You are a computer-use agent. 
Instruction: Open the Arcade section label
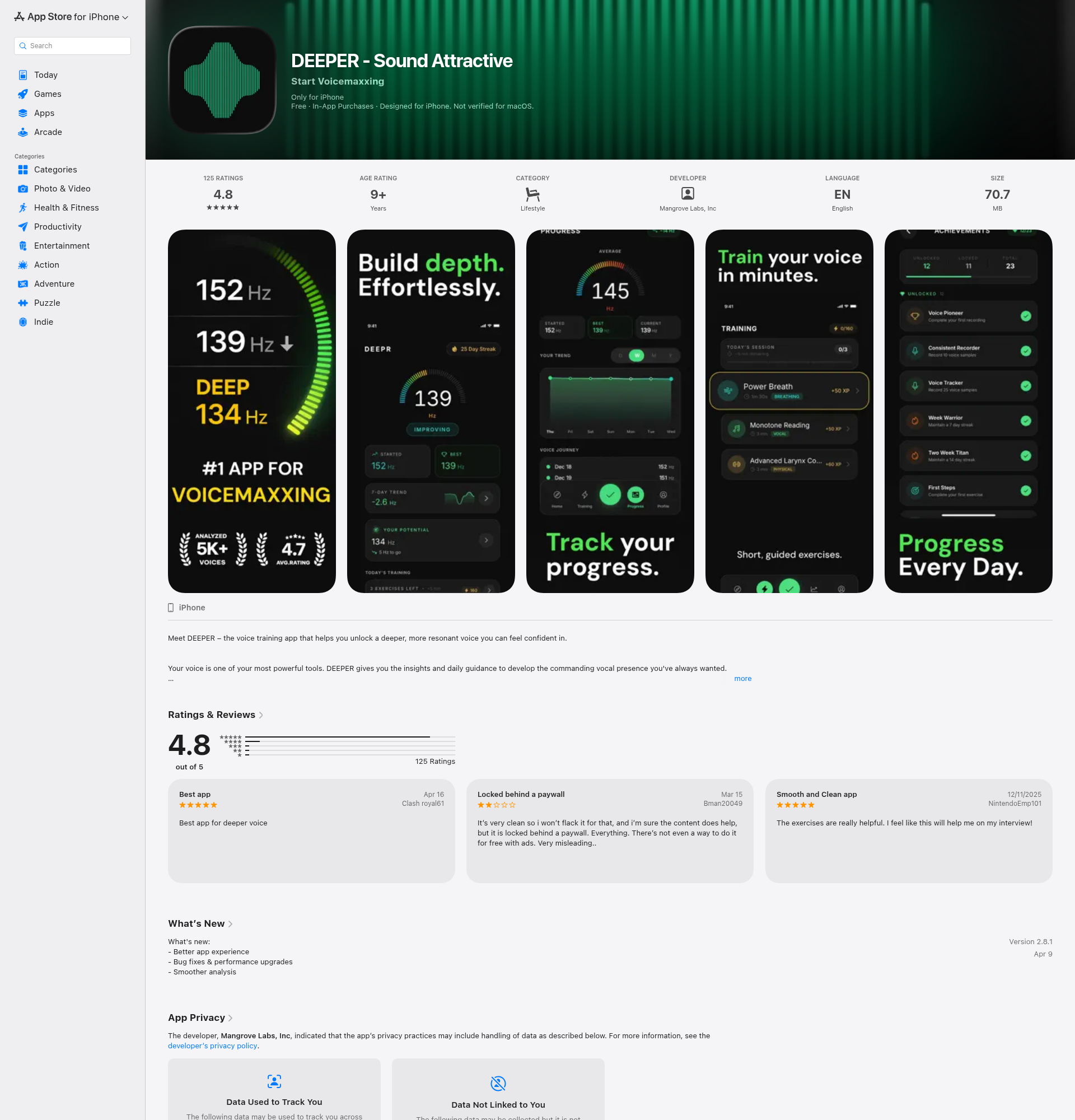[x=48, y=132]
